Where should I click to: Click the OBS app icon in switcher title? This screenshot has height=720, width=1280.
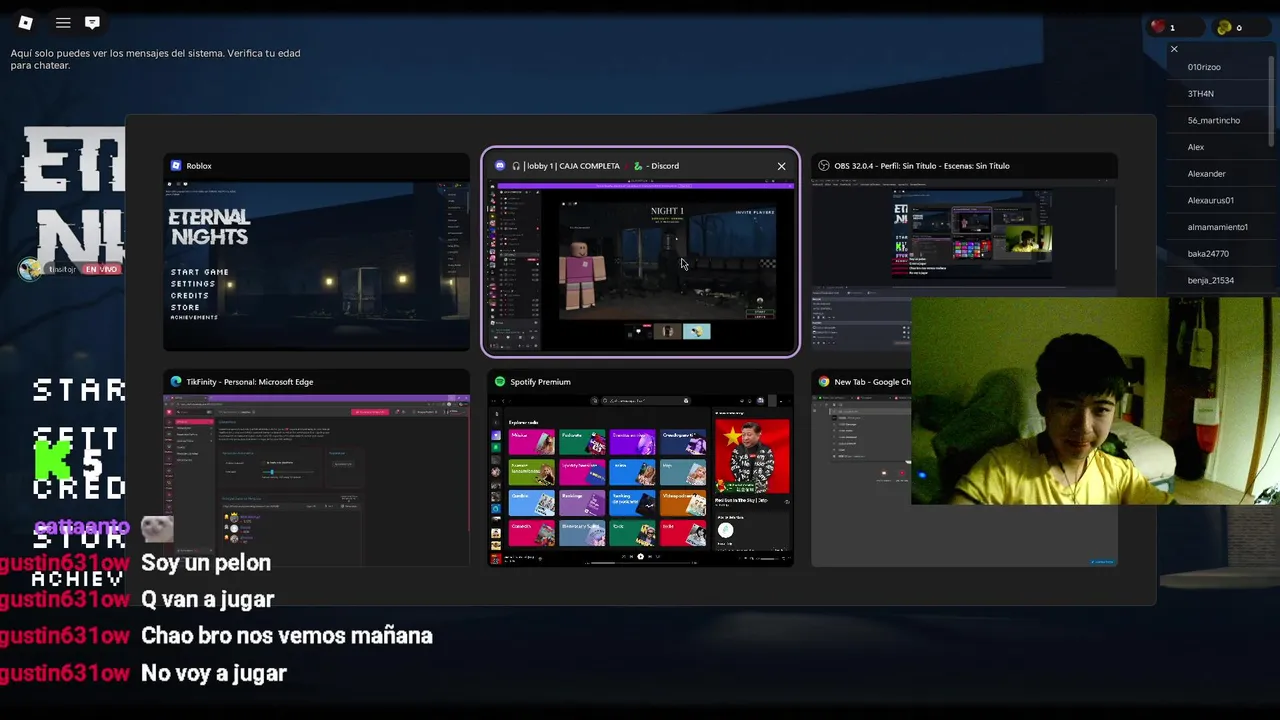pyautogui.click(x=824, y=166)
